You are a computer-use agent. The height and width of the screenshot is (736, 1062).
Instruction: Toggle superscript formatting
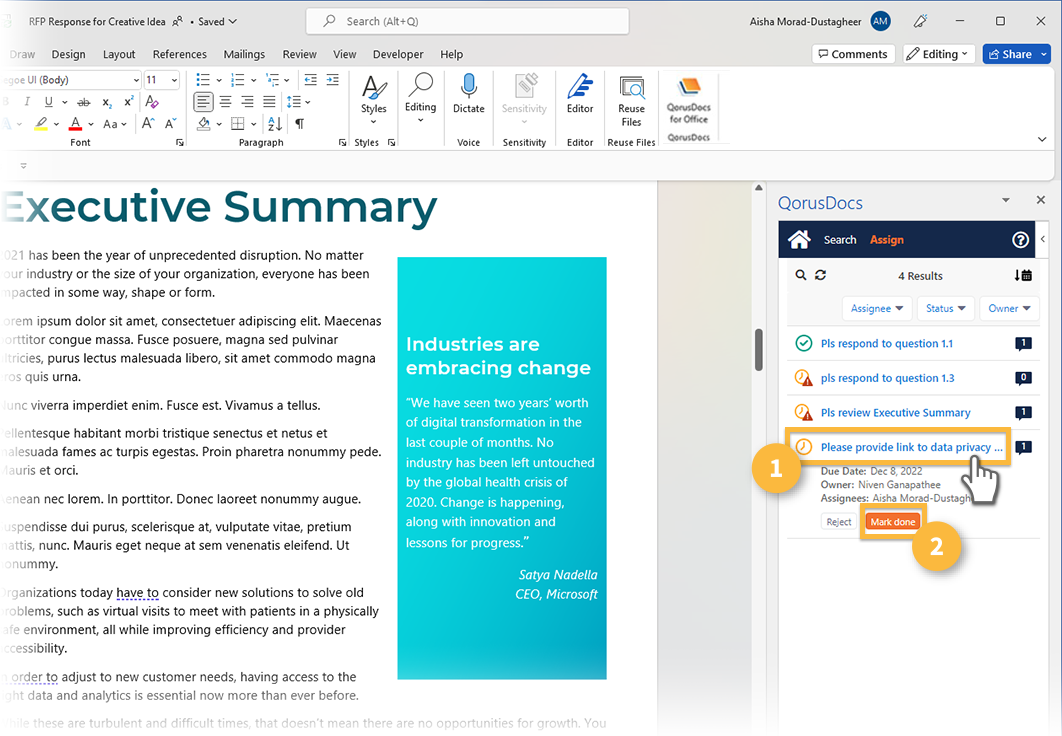point(128,102)
